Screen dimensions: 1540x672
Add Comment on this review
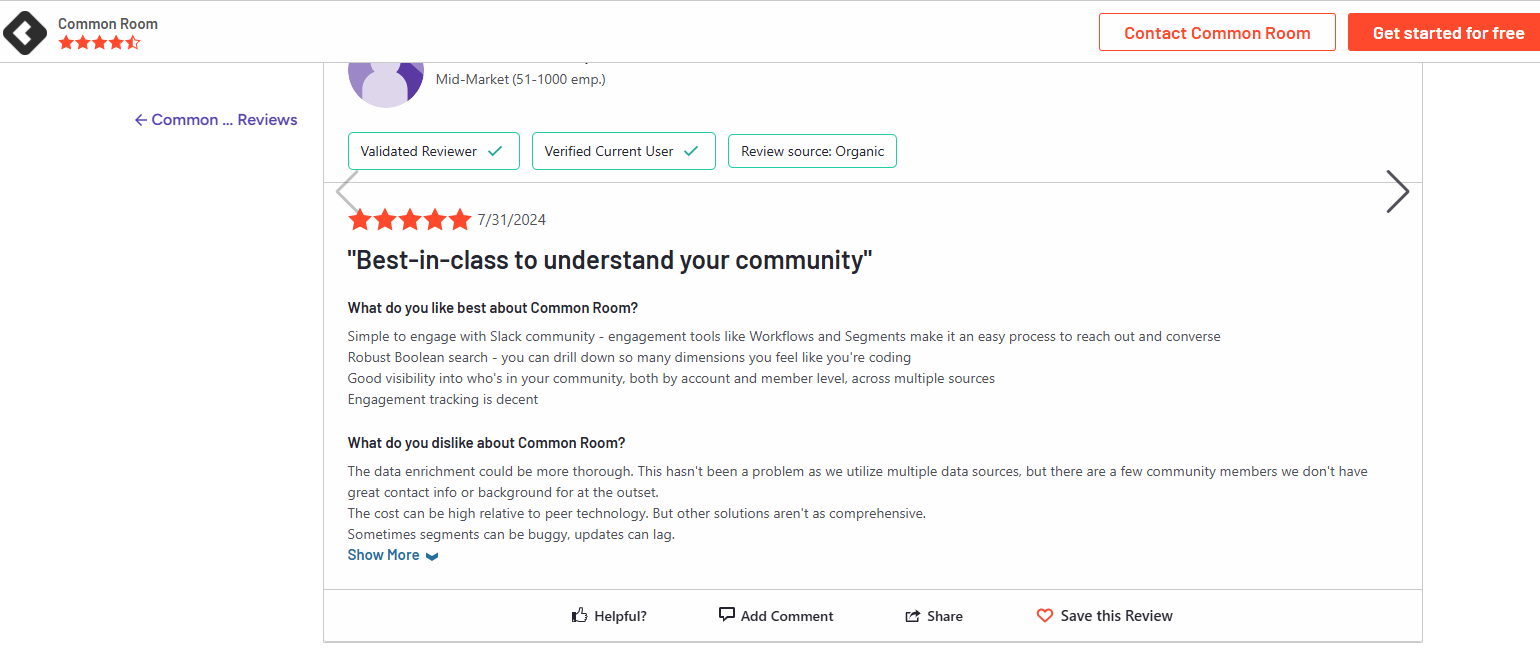(x=776, y=616)
